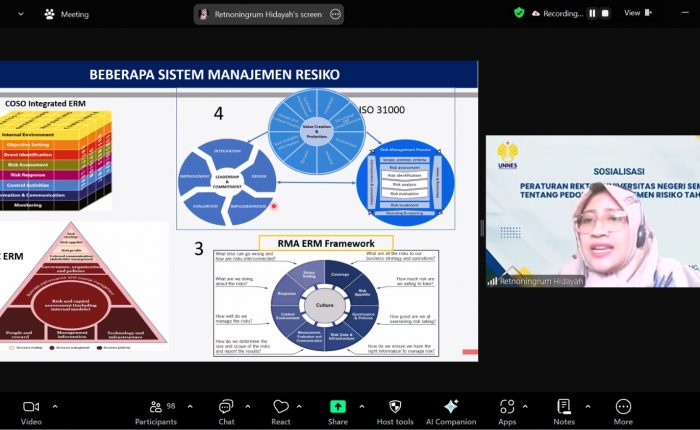Click the Meeting info button

tap(67, 14)
